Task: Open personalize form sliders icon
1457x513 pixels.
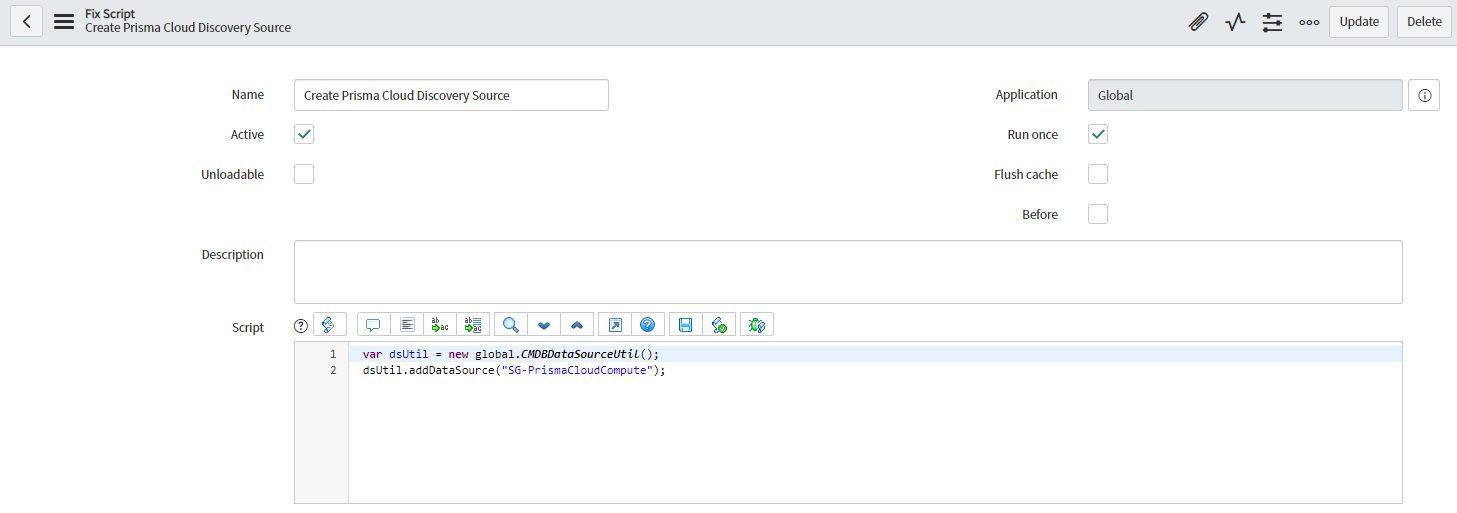Action: click(1272, 22)
